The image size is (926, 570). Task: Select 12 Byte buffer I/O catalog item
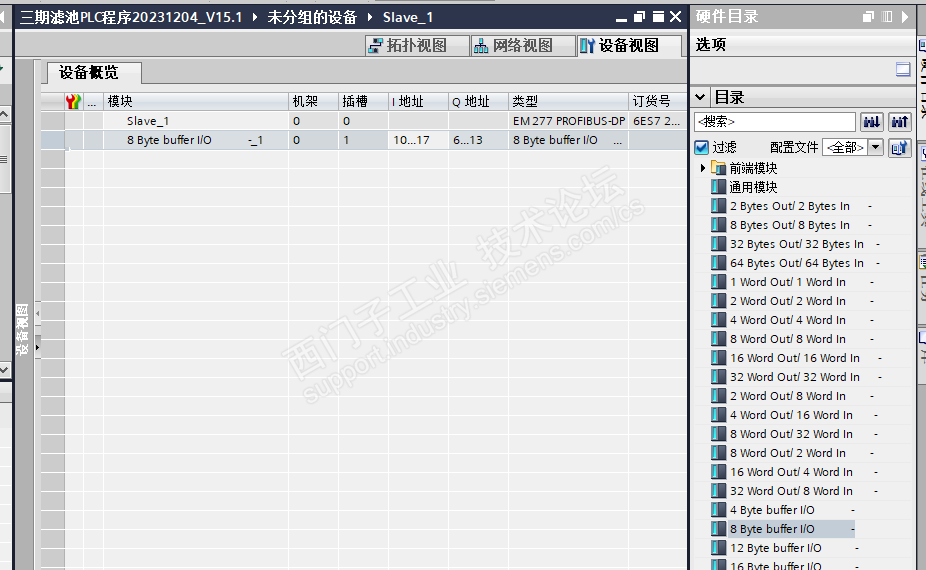tap(776, 548)
